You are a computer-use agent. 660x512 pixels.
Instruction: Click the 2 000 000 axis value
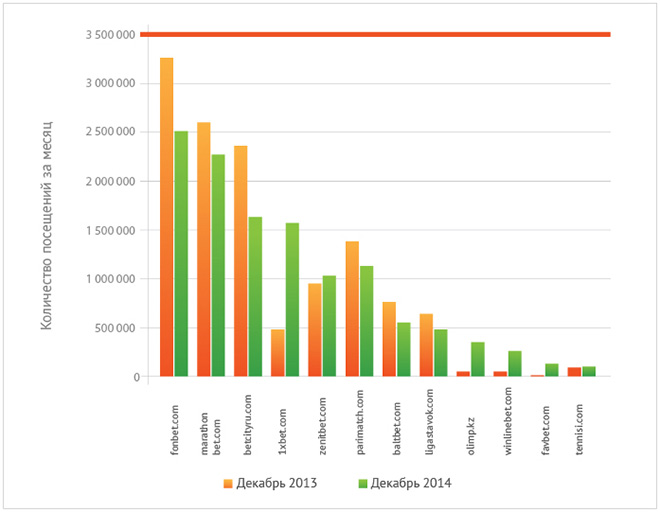(x=111, y=181)
